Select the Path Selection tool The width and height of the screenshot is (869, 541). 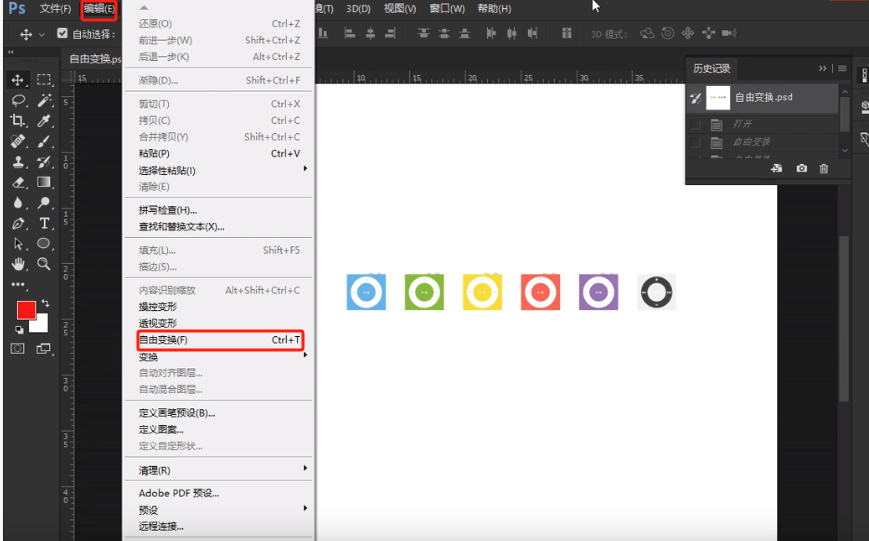pos(18,244)
